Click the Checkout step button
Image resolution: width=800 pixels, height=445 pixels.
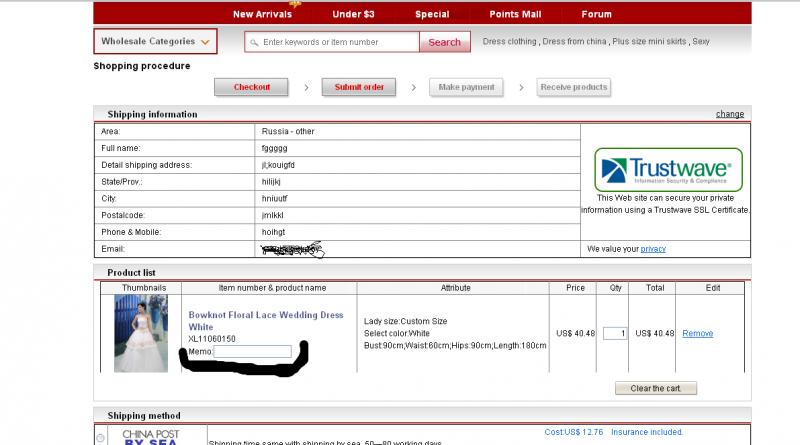pos(252,87)
